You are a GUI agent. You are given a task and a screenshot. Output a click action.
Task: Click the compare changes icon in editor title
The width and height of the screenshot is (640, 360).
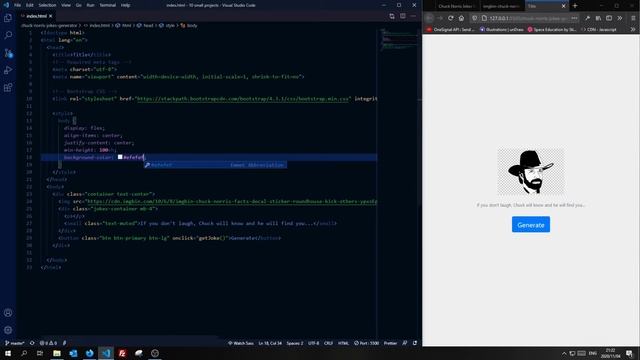pos(392,16)
